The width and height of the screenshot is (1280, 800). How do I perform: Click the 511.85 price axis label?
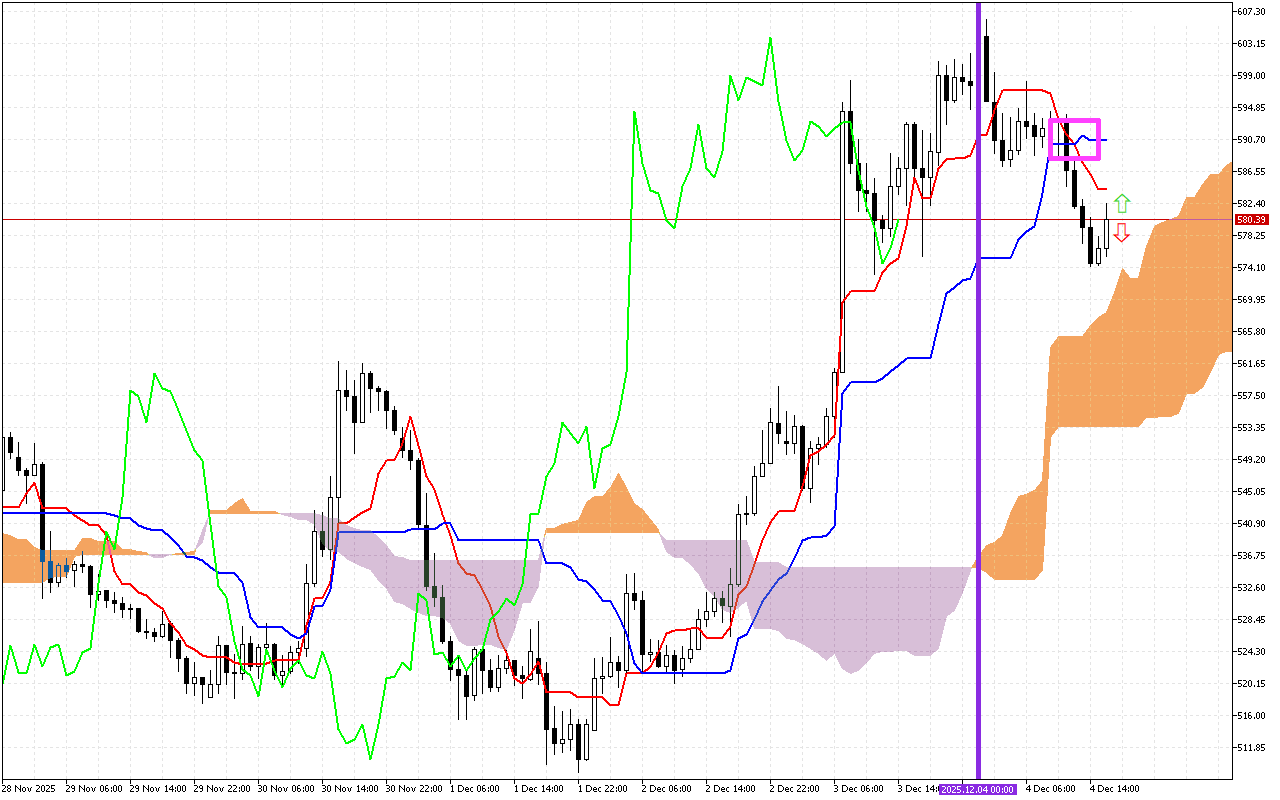coord(1252,747)
